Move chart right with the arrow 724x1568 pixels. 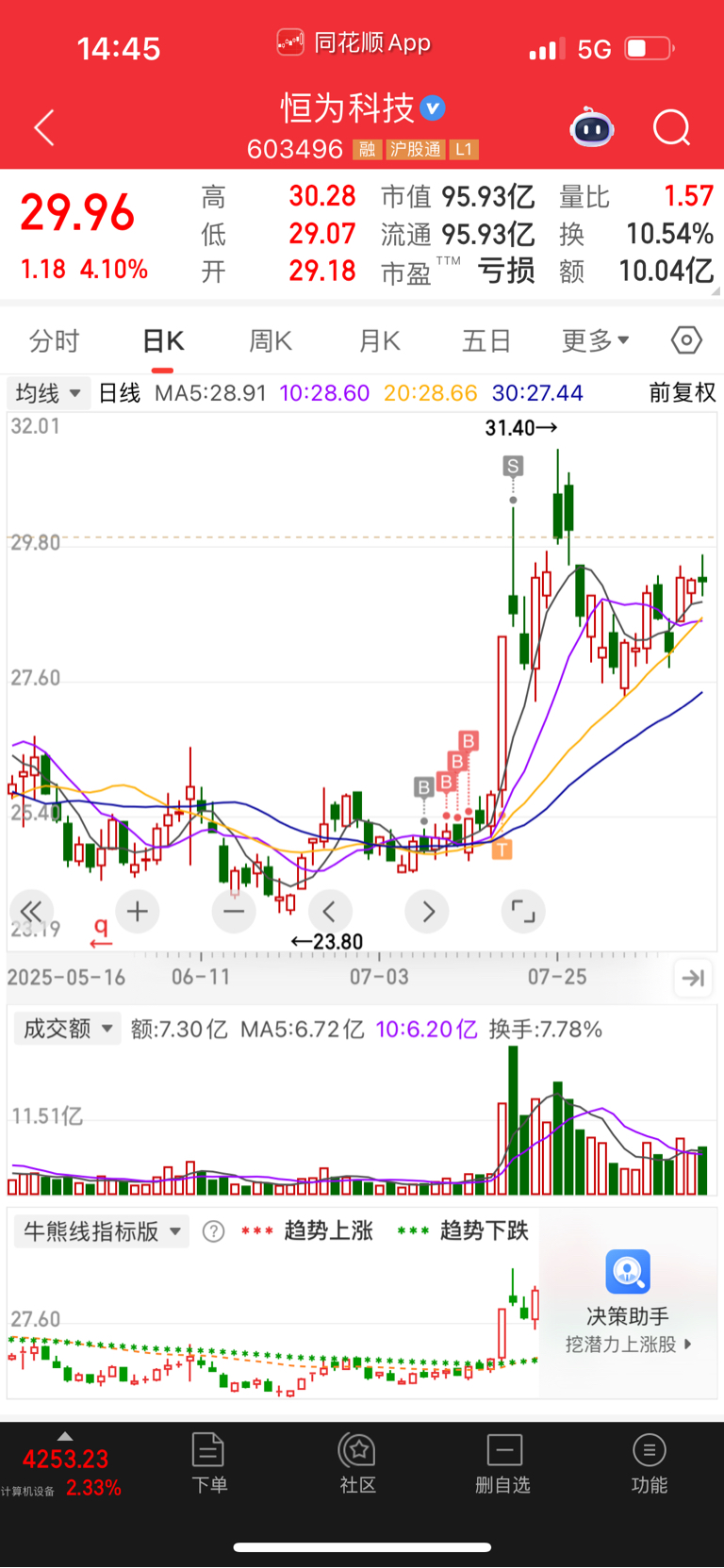(x=427, y=911)
